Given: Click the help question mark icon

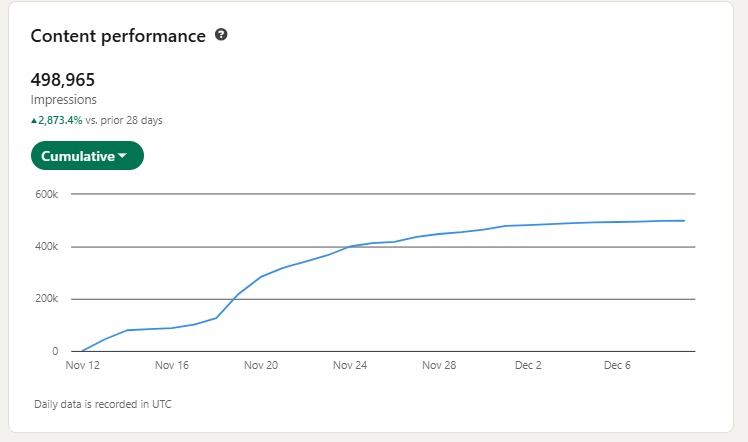Looking at the screenshot, I should pyautogui.click(x=221, y=35).
